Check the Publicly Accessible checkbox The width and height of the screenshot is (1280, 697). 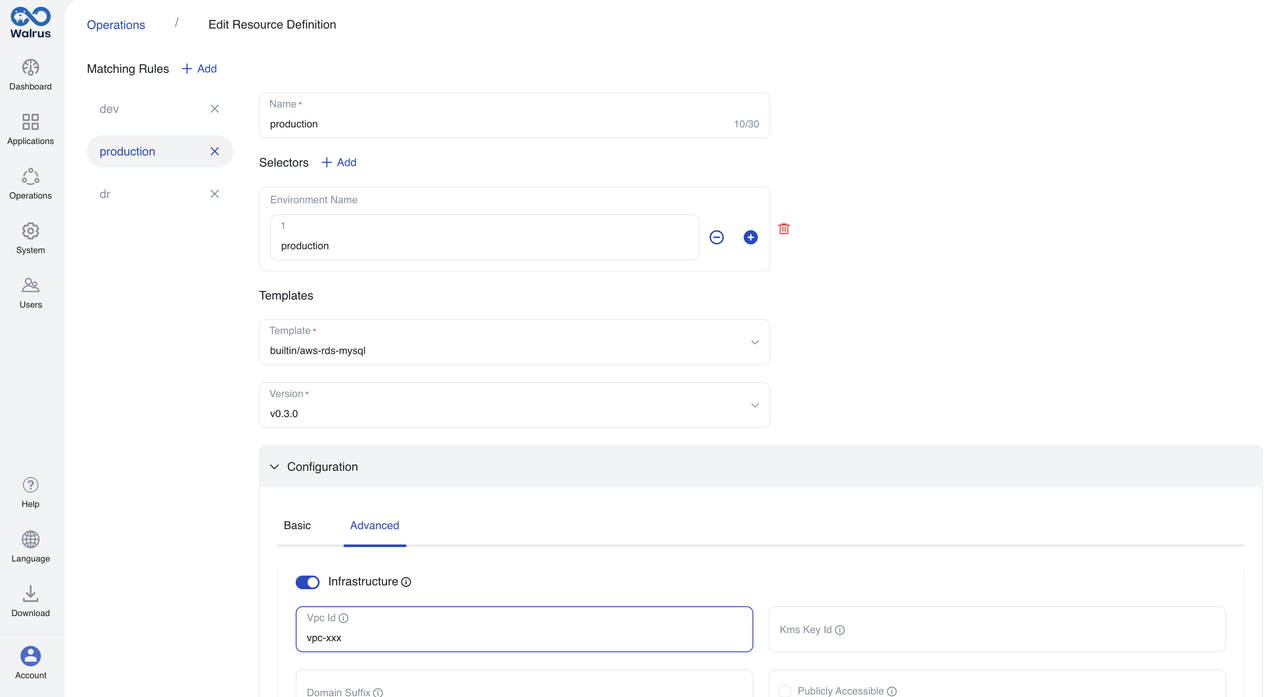point(785,691)
